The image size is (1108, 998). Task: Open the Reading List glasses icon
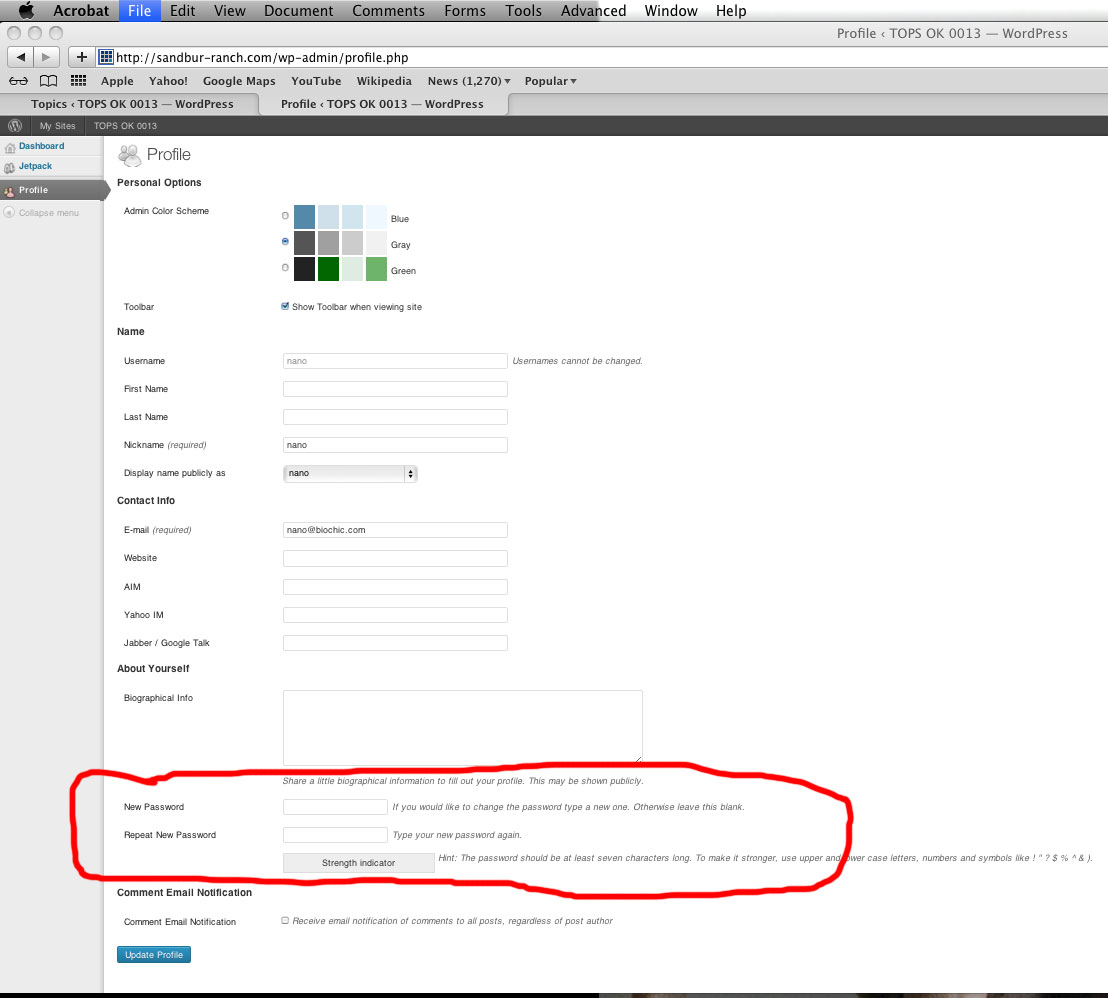(18, 81)
